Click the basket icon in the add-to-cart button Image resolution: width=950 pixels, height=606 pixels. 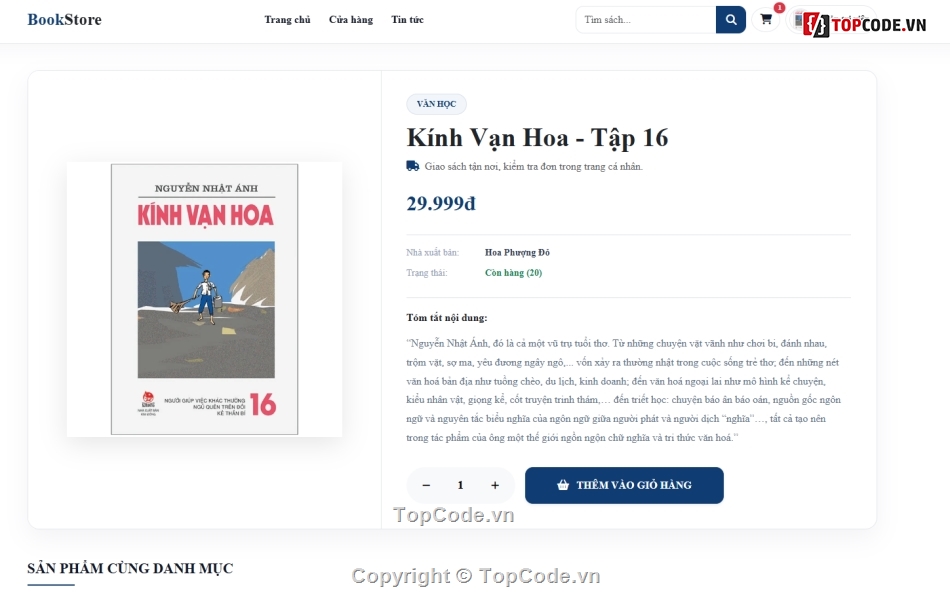563,485
